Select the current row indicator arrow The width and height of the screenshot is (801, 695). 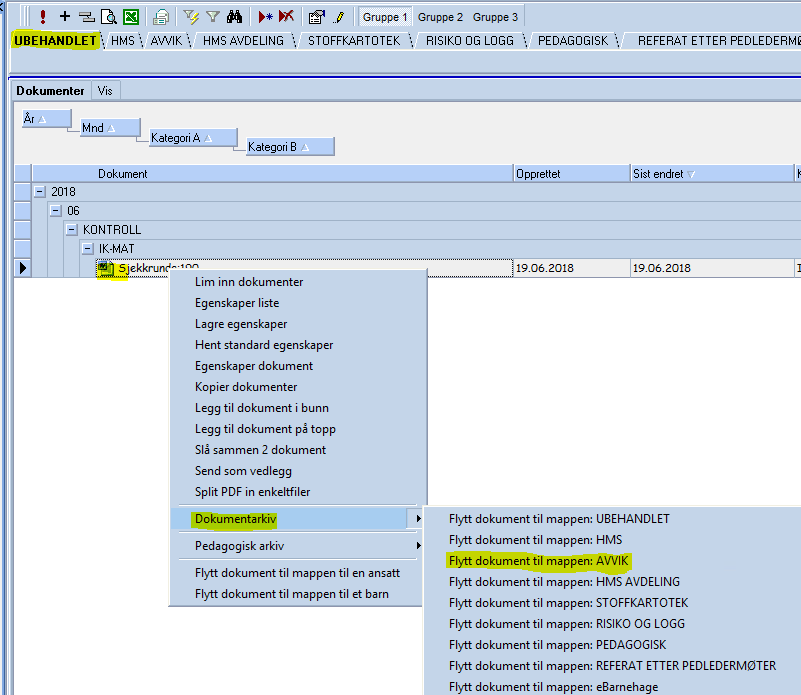tap(23, 268)
